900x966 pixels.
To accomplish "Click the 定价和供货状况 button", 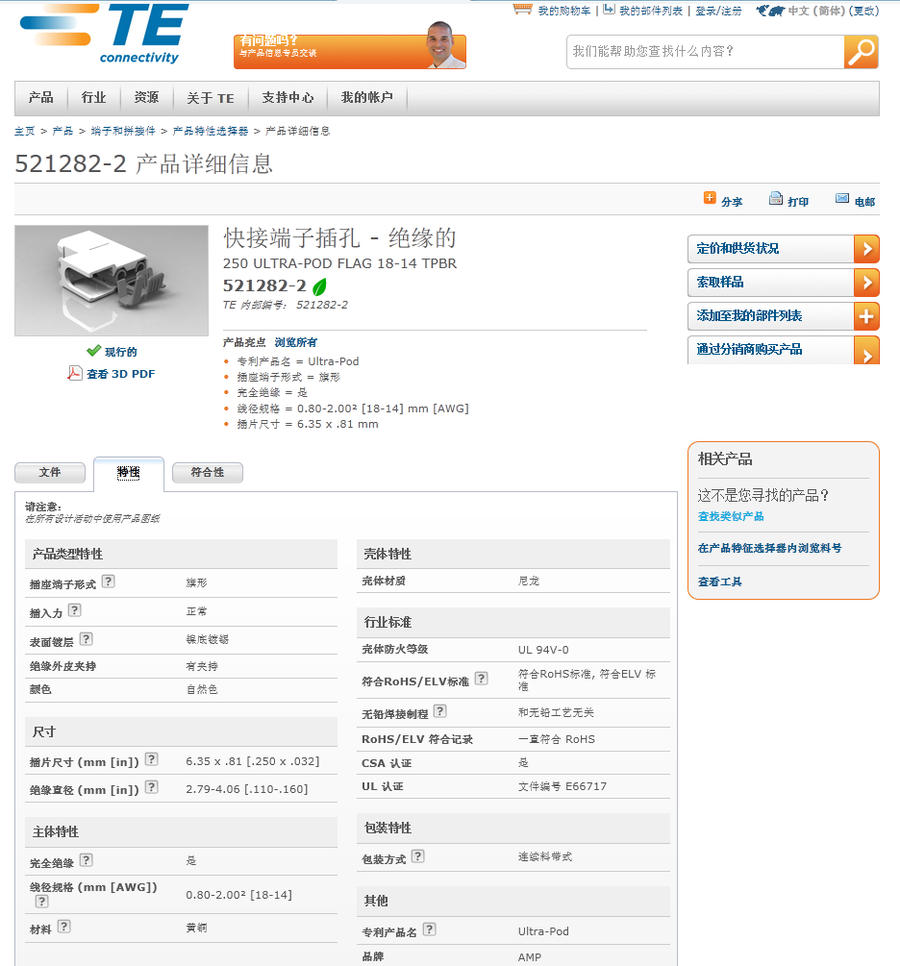I will [783, 249].
